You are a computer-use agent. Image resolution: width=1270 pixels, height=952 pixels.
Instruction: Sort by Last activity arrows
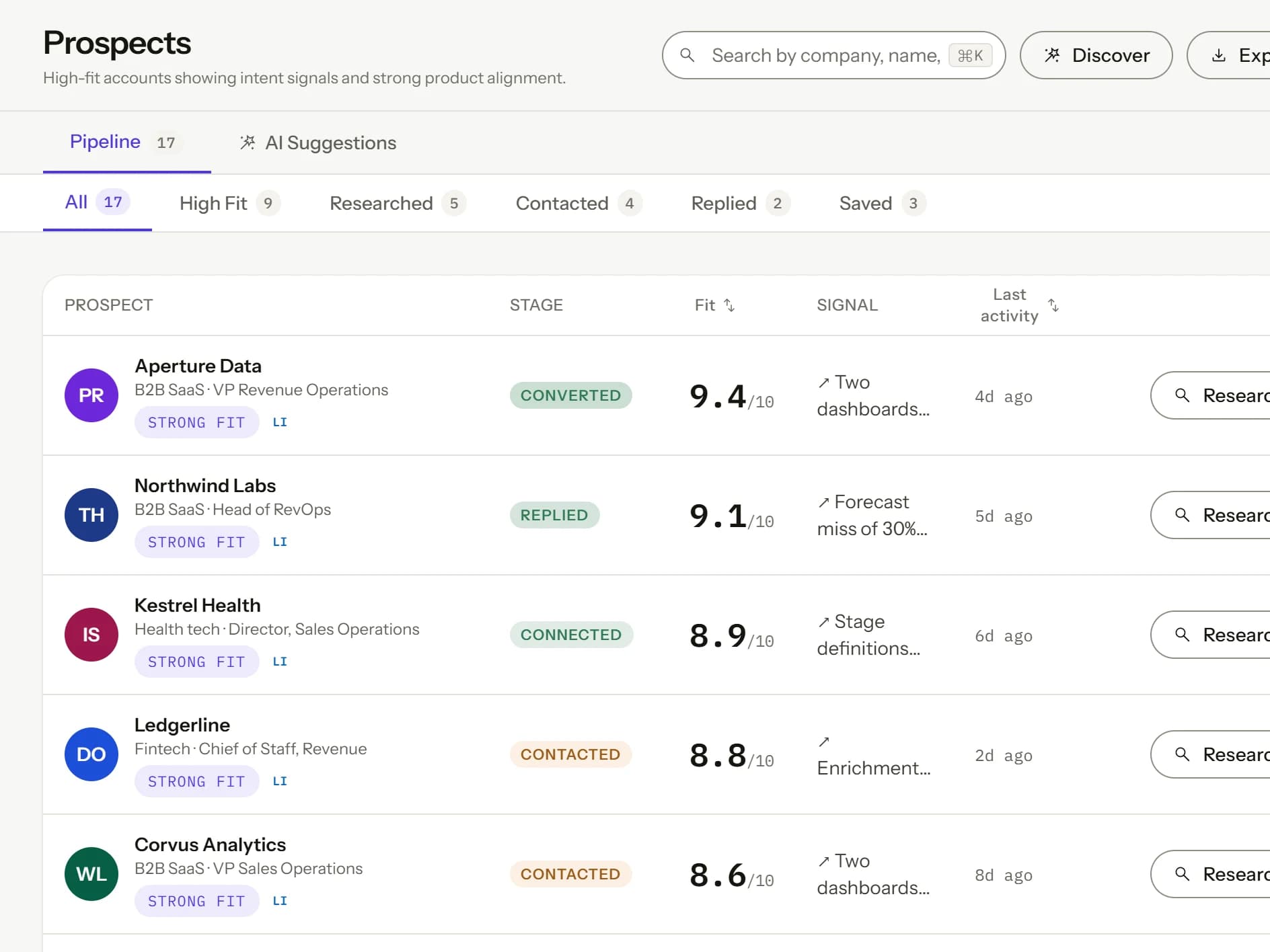tap(1053, 305)
